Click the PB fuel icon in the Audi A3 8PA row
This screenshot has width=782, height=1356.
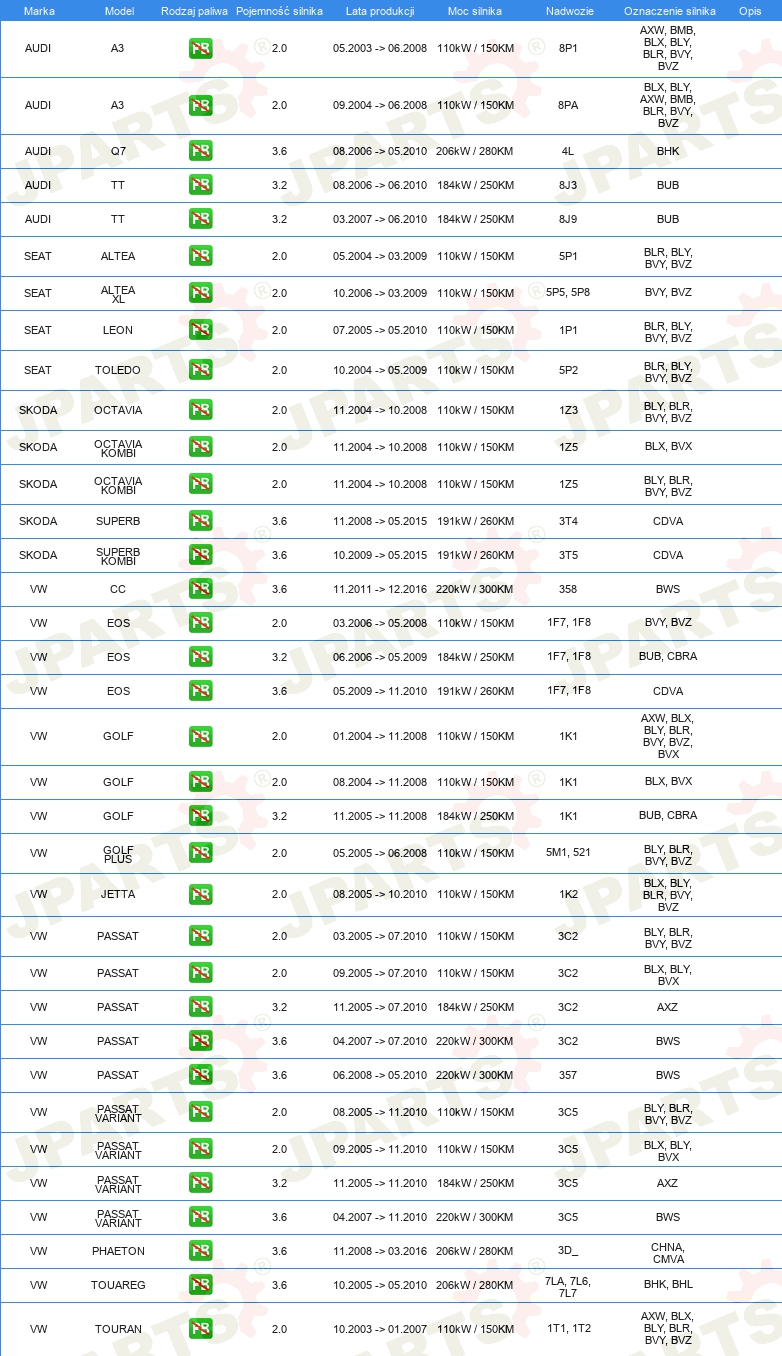coord(200,105)
